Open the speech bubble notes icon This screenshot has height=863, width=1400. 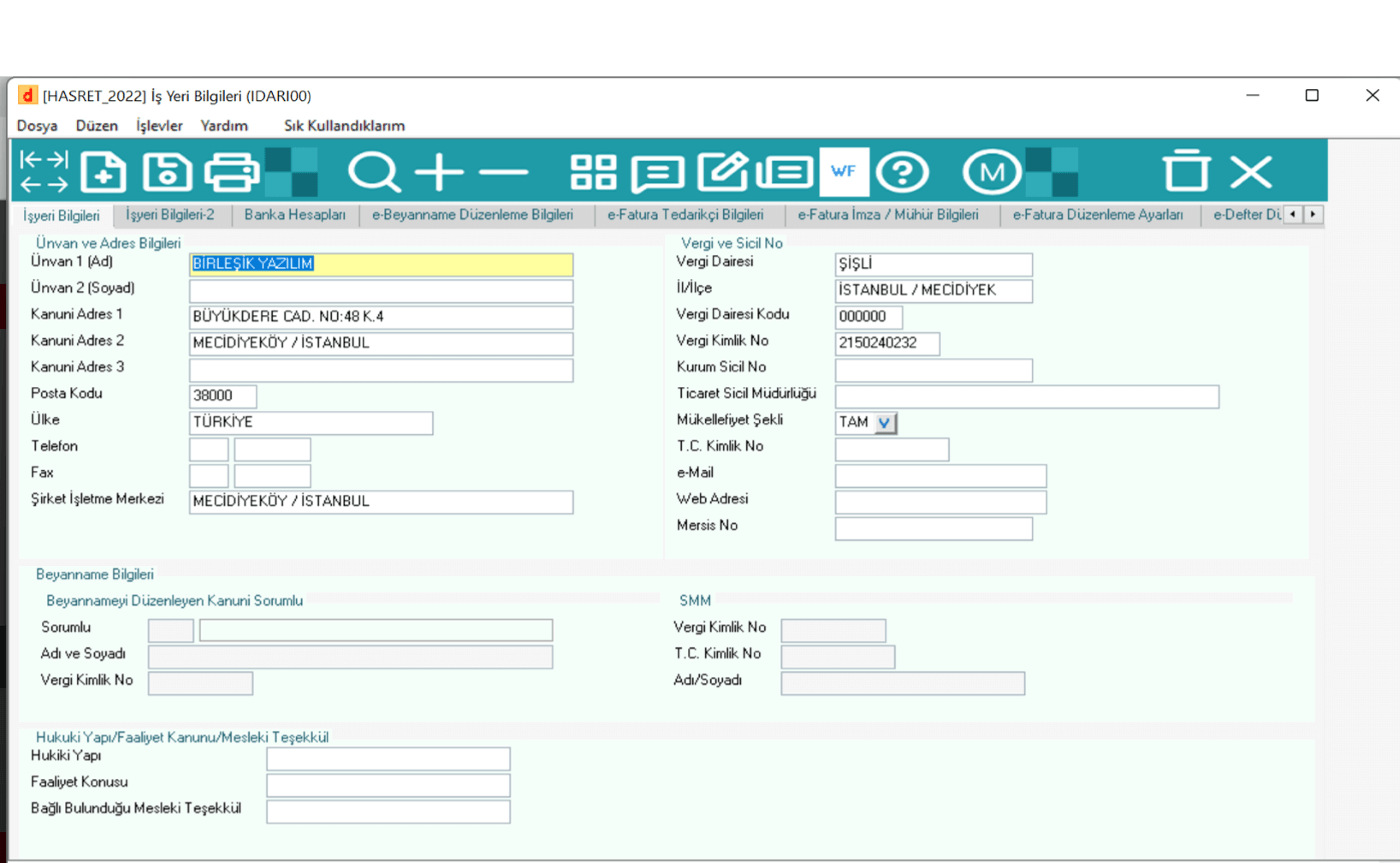point(657,172)
